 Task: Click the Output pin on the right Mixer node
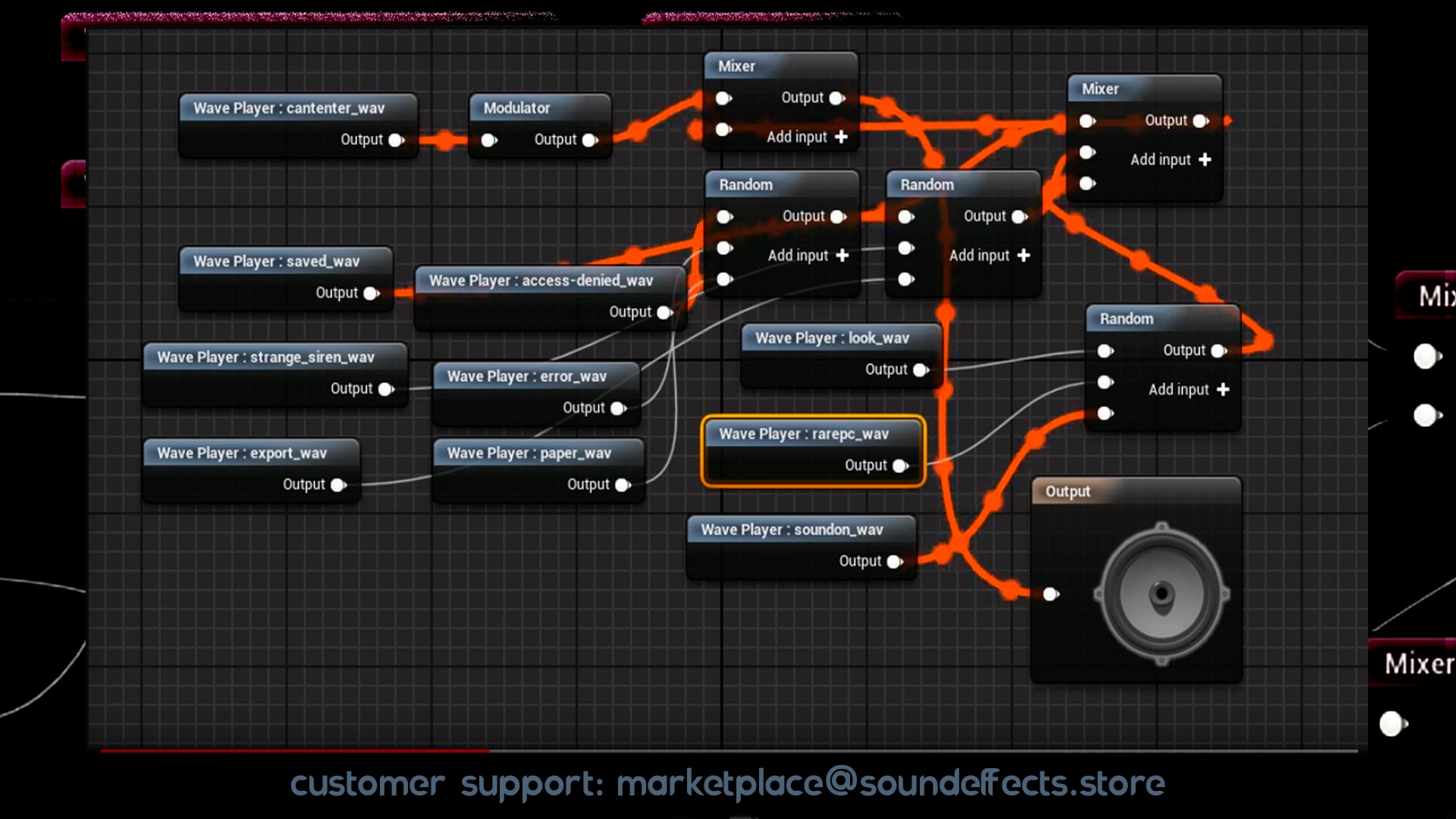pos(1198,121)
